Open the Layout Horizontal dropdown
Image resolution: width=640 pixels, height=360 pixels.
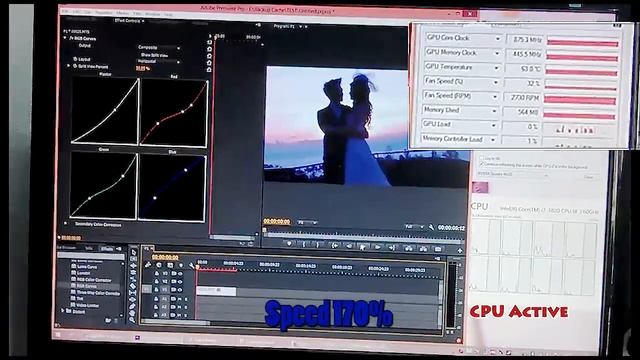(158, 62)
